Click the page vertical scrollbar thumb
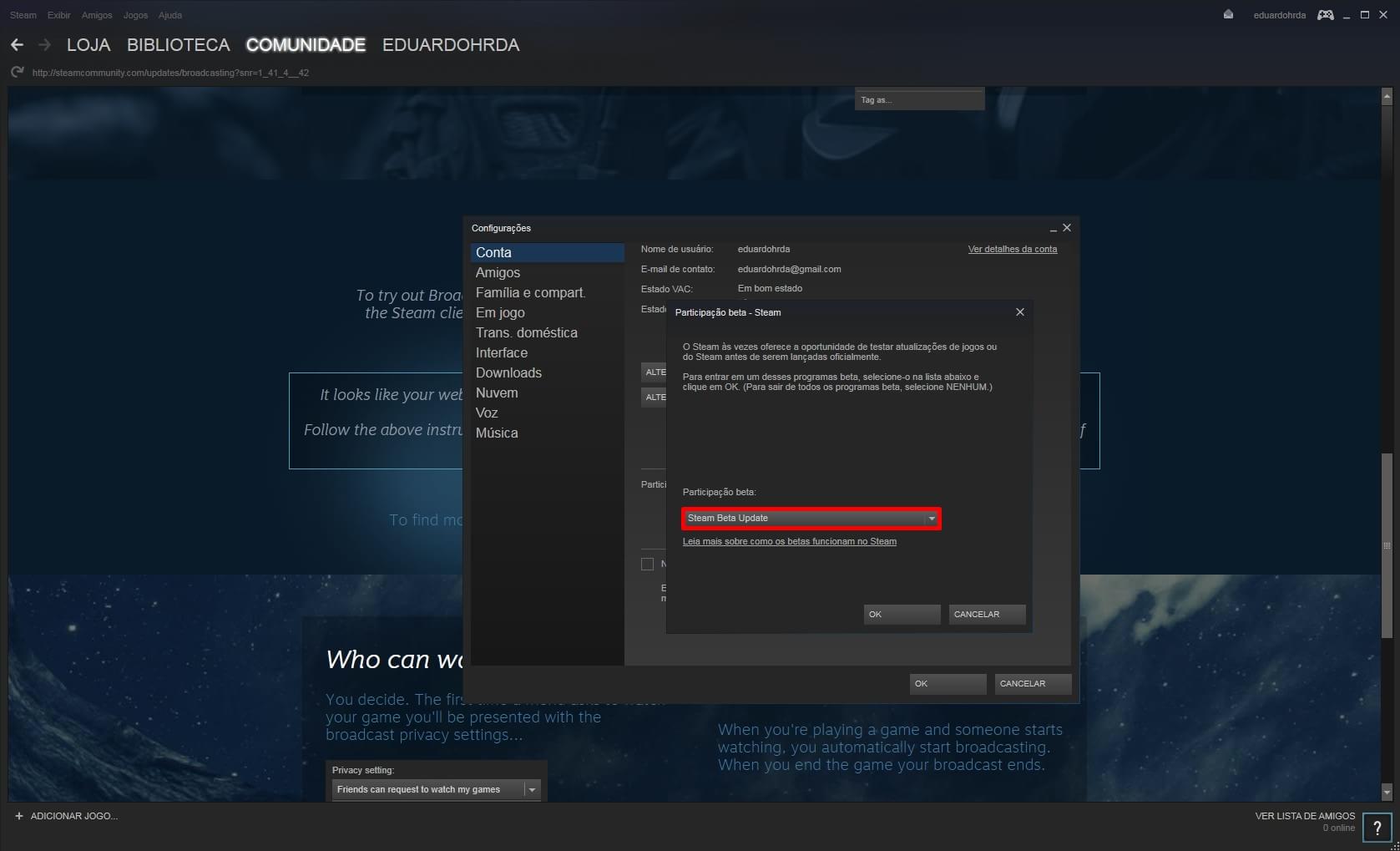 (1387, 546)
